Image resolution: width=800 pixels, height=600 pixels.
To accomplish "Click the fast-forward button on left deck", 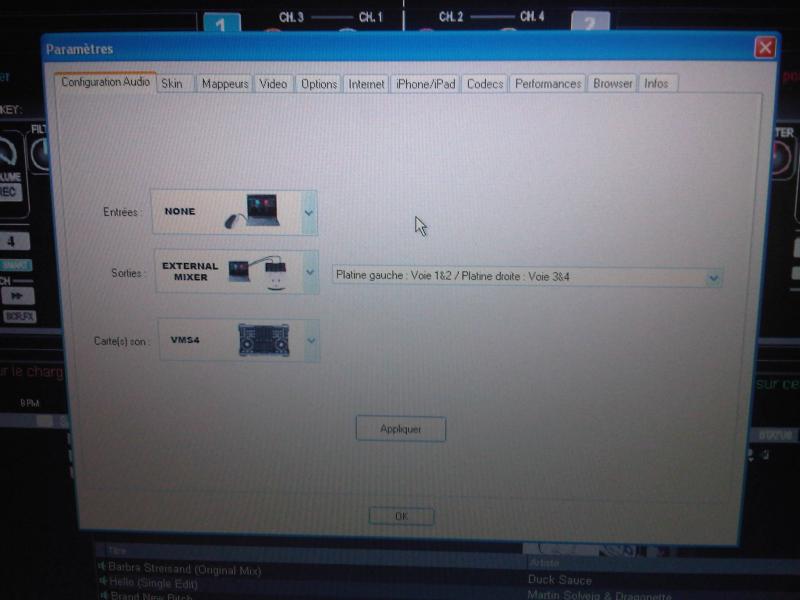I will (x=18, y=296).
